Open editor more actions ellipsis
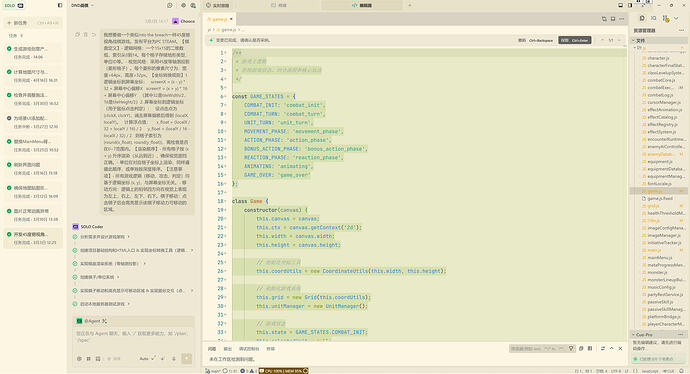 point(621,19)
